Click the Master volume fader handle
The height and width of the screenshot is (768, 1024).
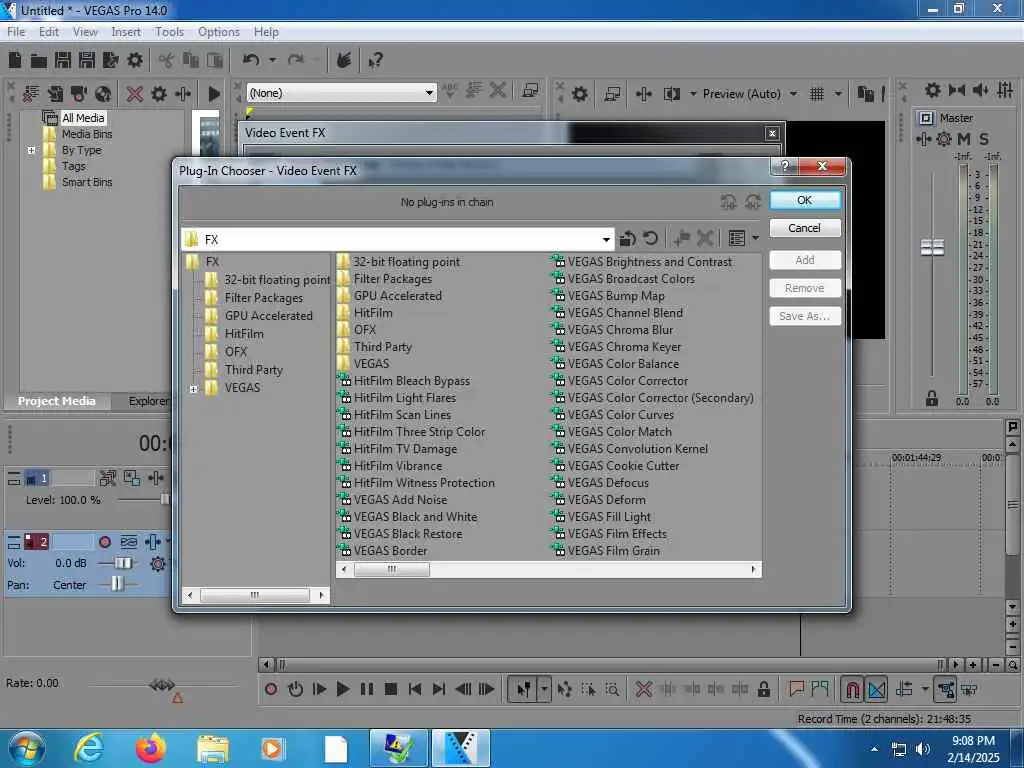point(932,248)
